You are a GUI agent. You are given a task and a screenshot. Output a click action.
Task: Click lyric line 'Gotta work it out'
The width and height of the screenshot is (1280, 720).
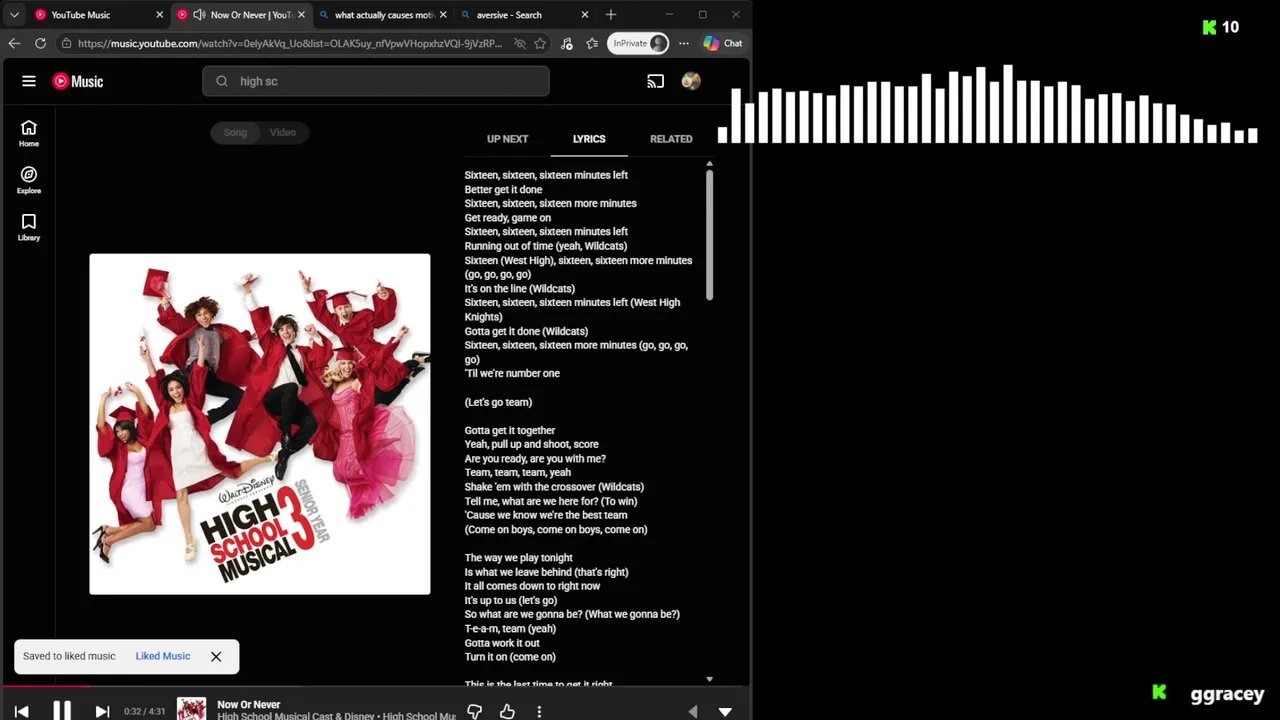pos(502,643)
